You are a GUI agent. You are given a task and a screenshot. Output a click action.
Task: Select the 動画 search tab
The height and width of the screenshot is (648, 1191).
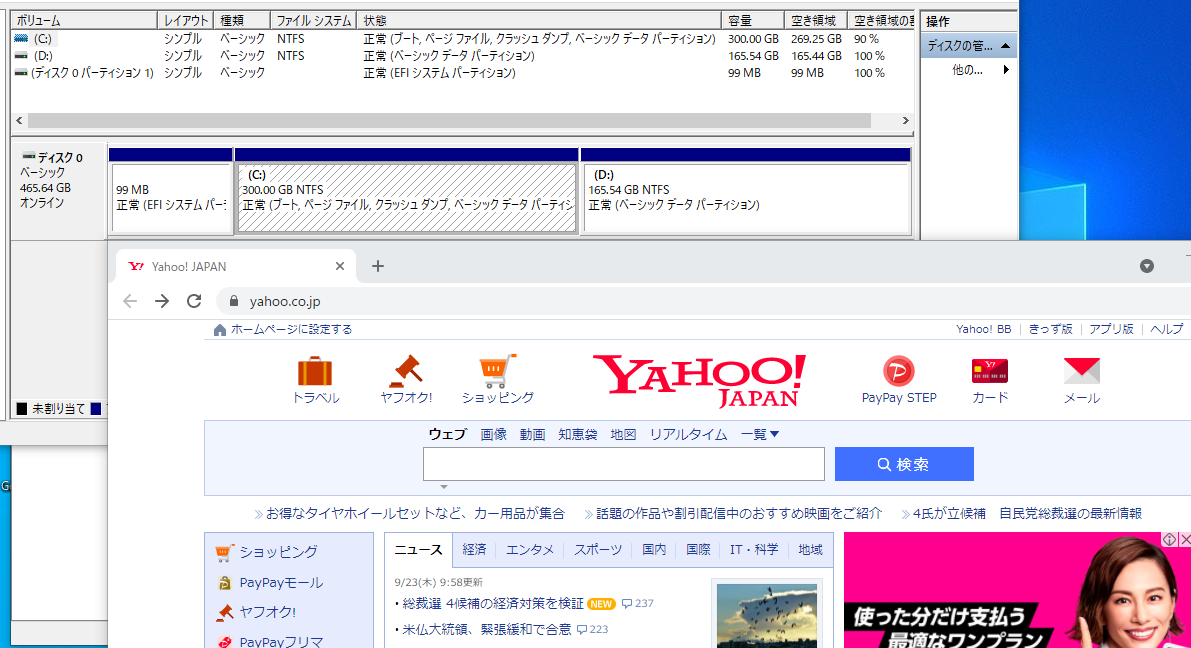point(532,435)
